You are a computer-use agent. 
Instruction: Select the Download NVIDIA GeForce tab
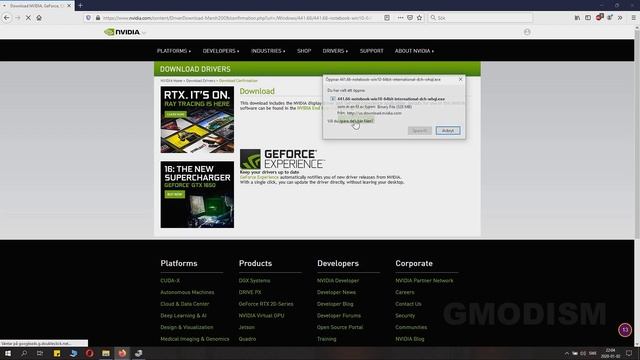[x=37, y=6]
